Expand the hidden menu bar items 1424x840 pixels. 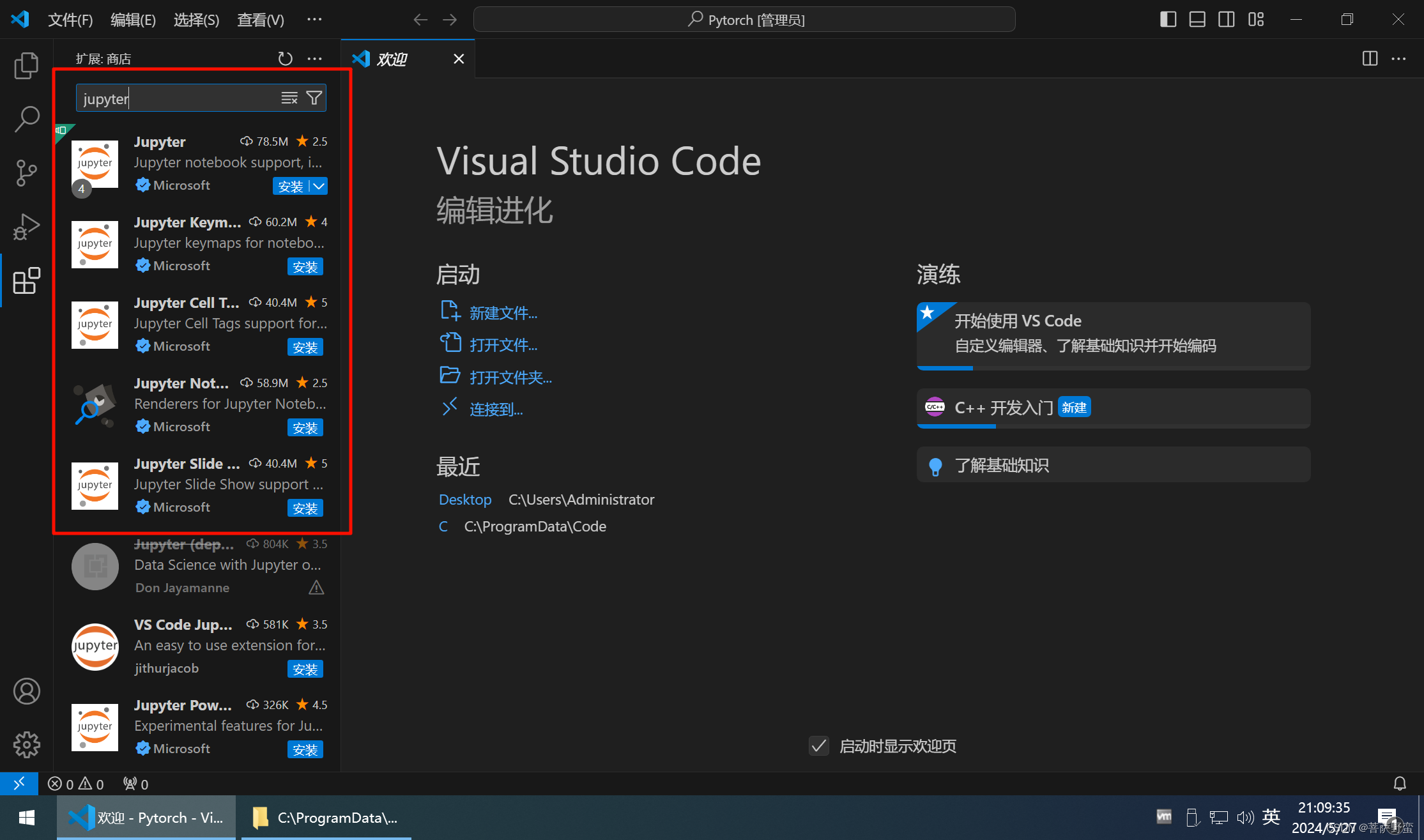[314, 20]
